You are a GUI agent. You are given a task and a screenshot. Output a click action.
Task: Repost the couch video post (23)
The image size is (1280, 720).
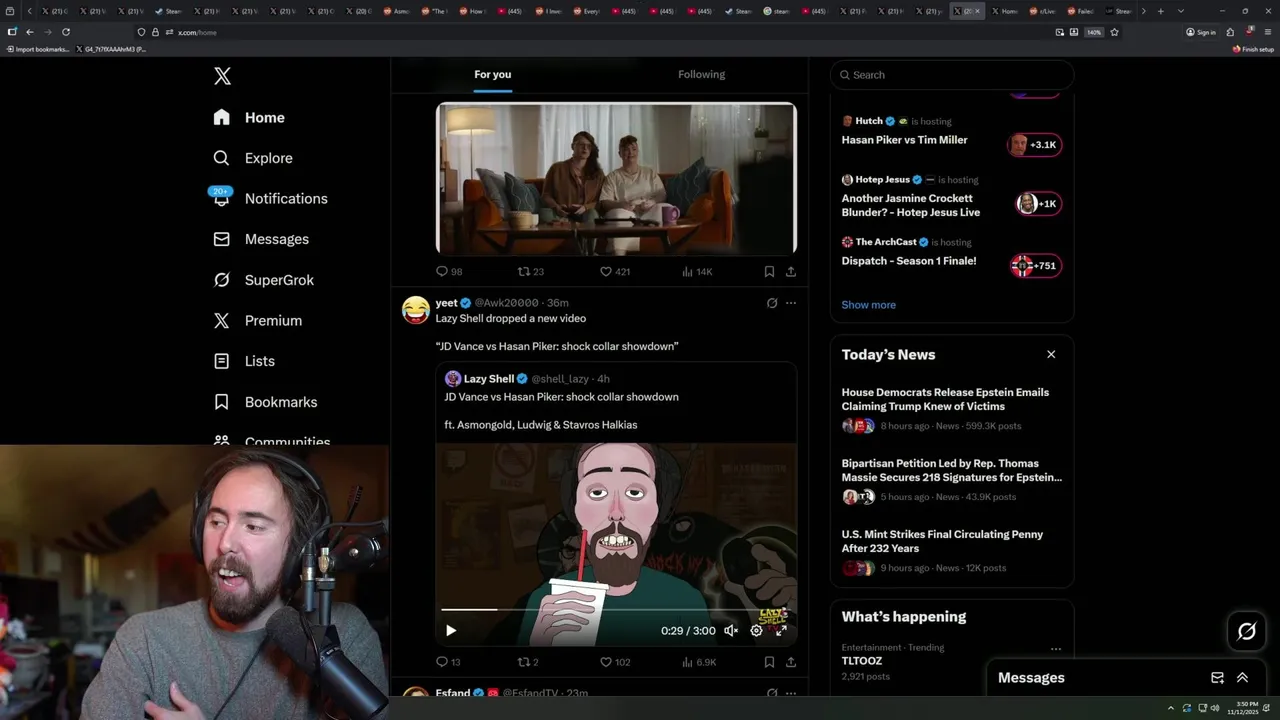530,271
